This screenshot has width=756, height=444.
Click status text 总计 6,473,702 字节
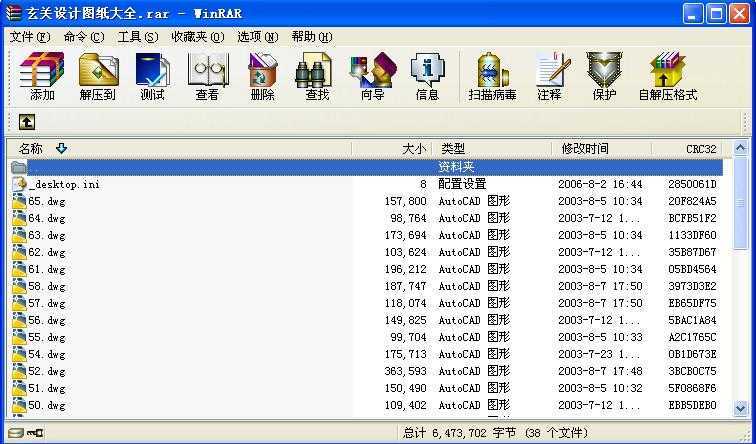[x=459, y=432]
